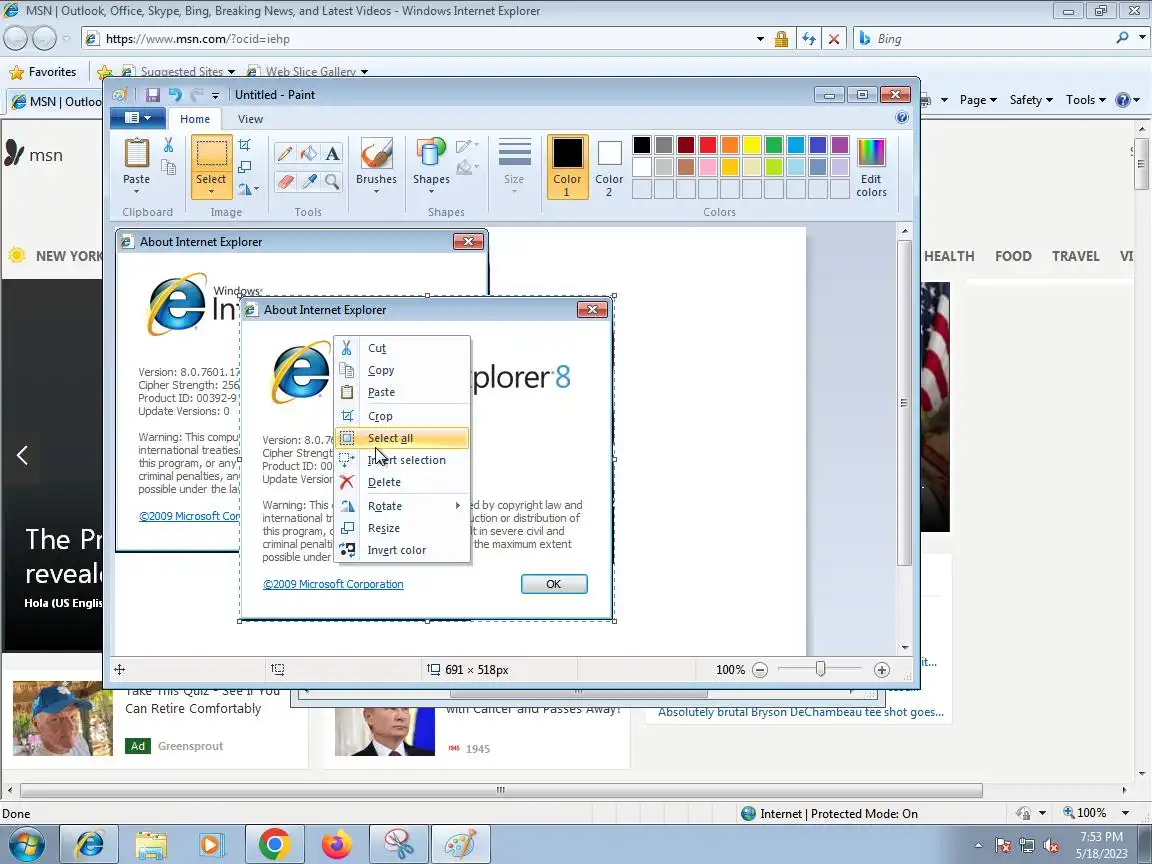Viewport: 1152px width, 864px height.
Task: Click the Resize icon in Image group
Action: click(x=245, y=167)
